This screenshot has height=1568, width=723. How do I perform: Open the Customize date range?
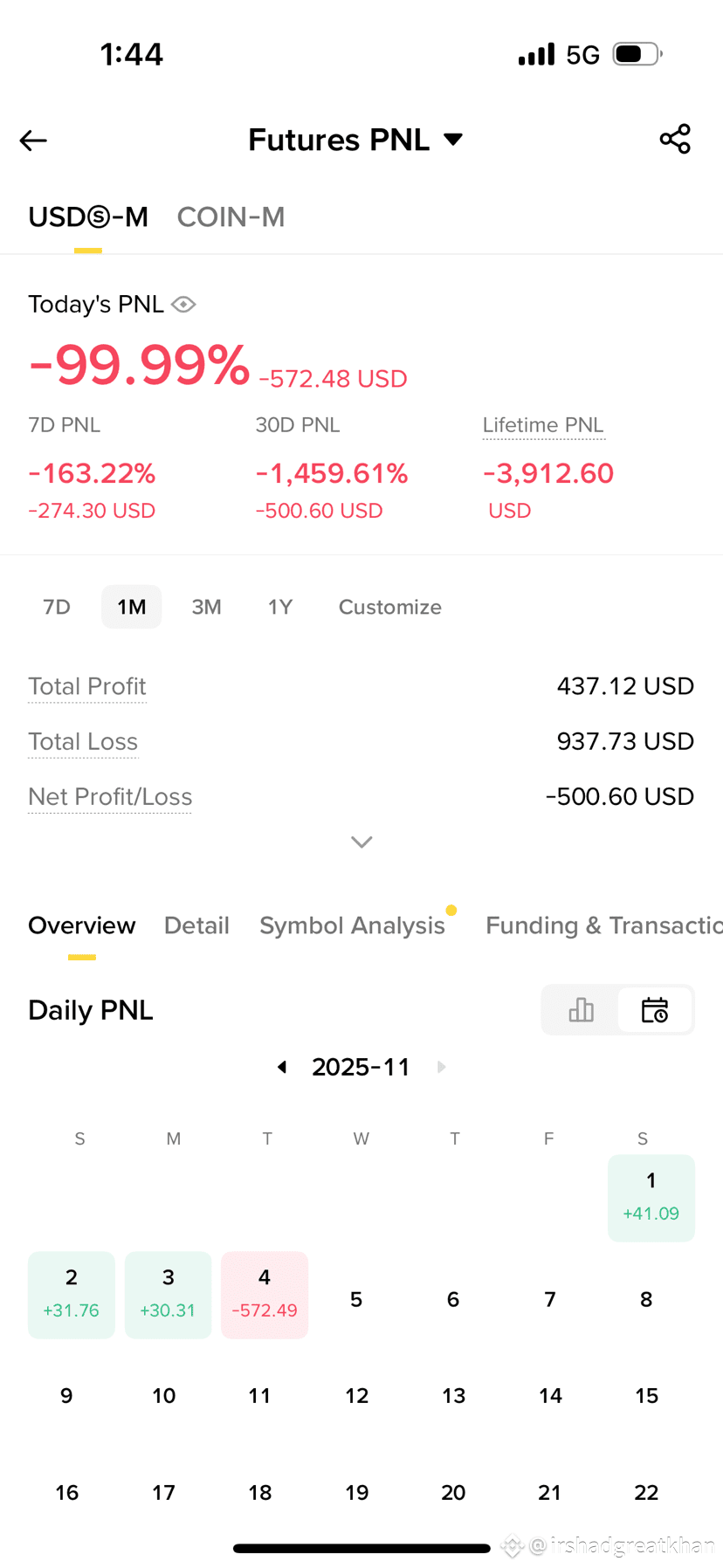(x=390, y=607)
